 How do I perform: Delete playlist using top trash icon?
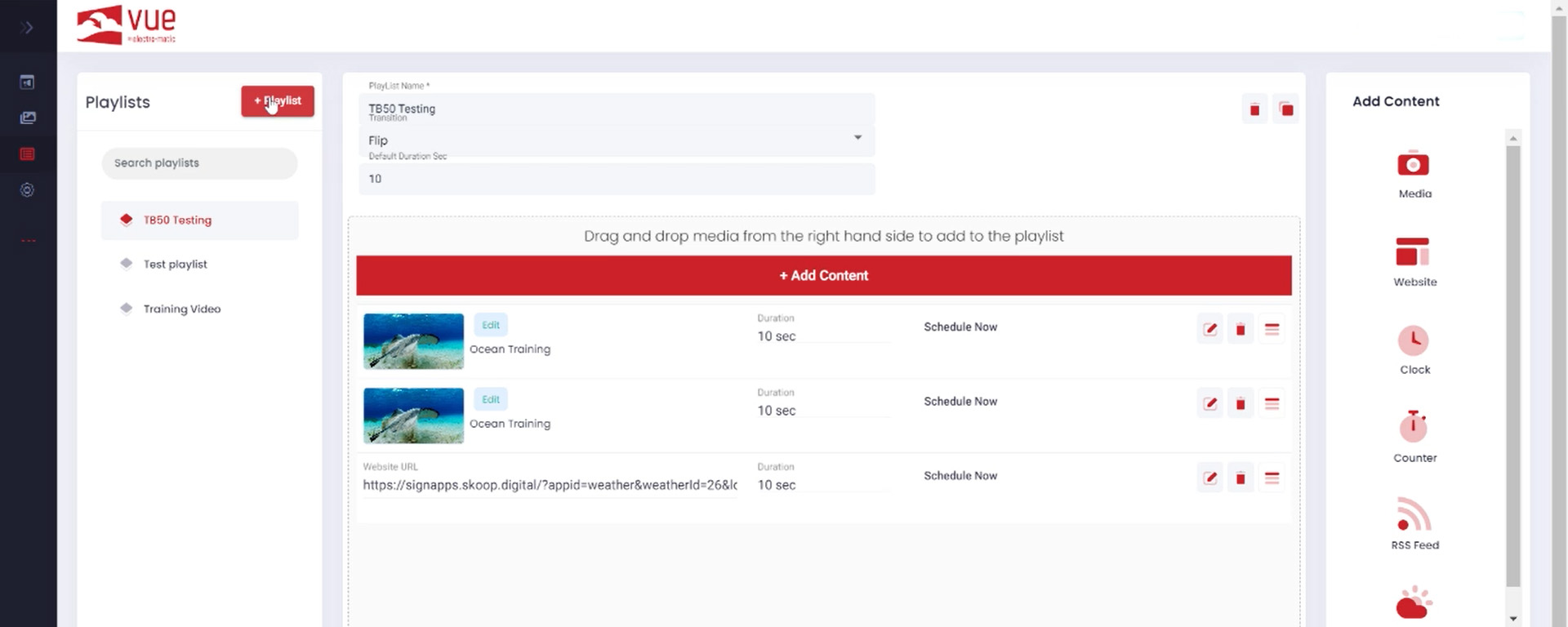tap(1254, 109)
